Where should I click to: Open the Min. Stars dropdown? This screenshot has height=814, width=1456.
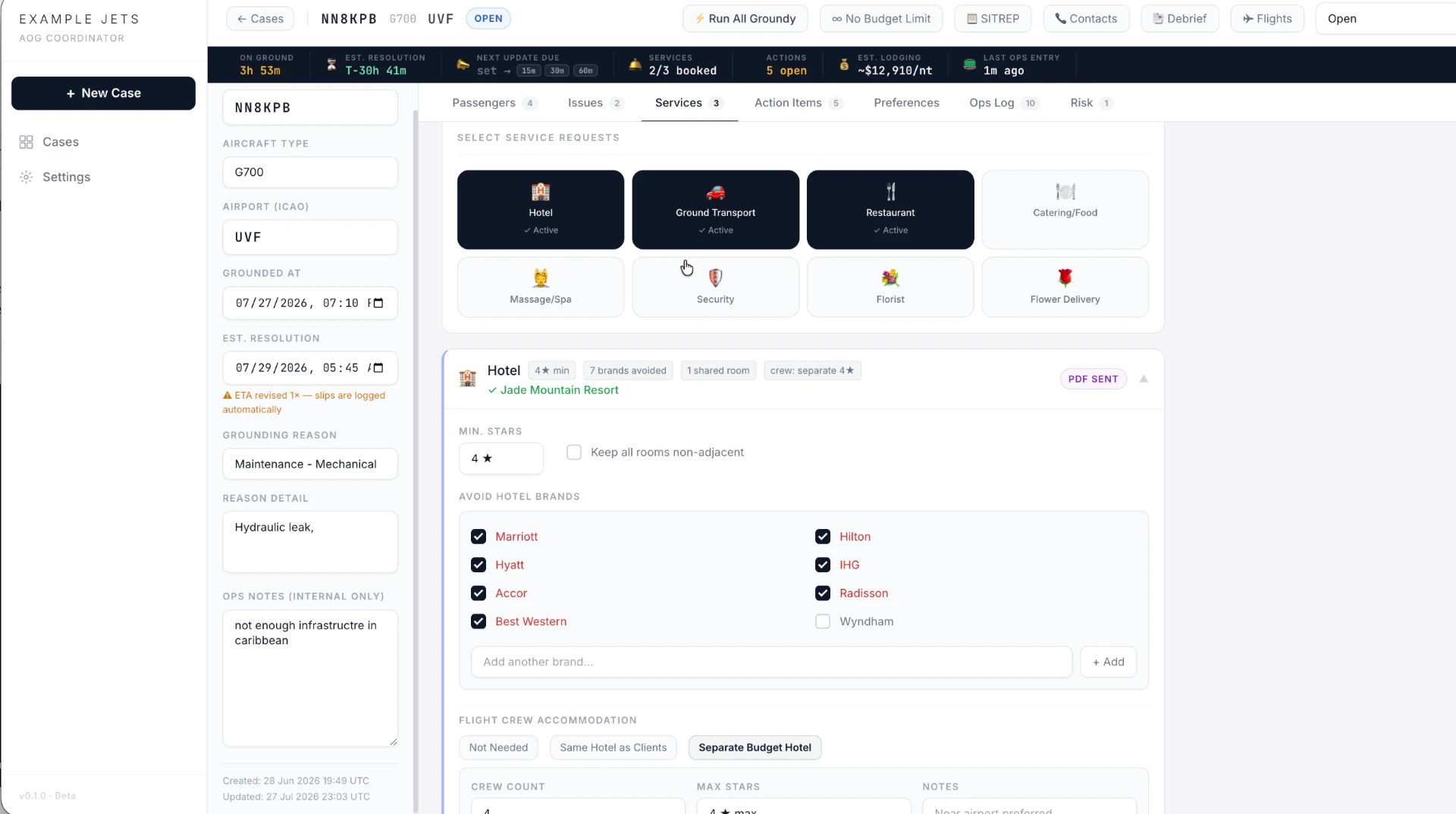tap(500, 459)
